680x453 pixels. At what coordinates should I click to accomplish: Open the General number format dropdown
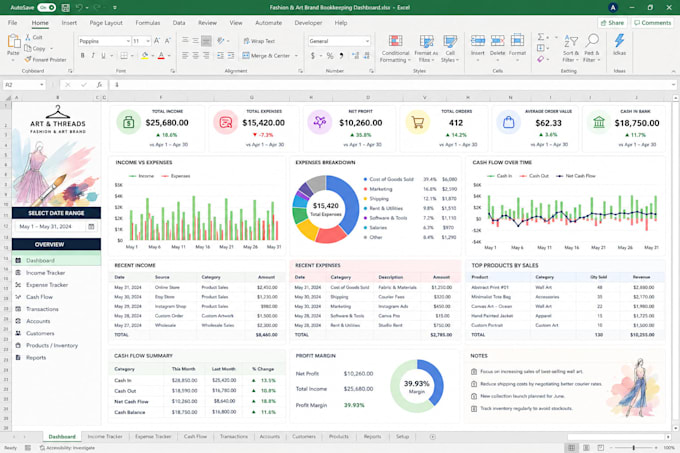pos(367,41)
